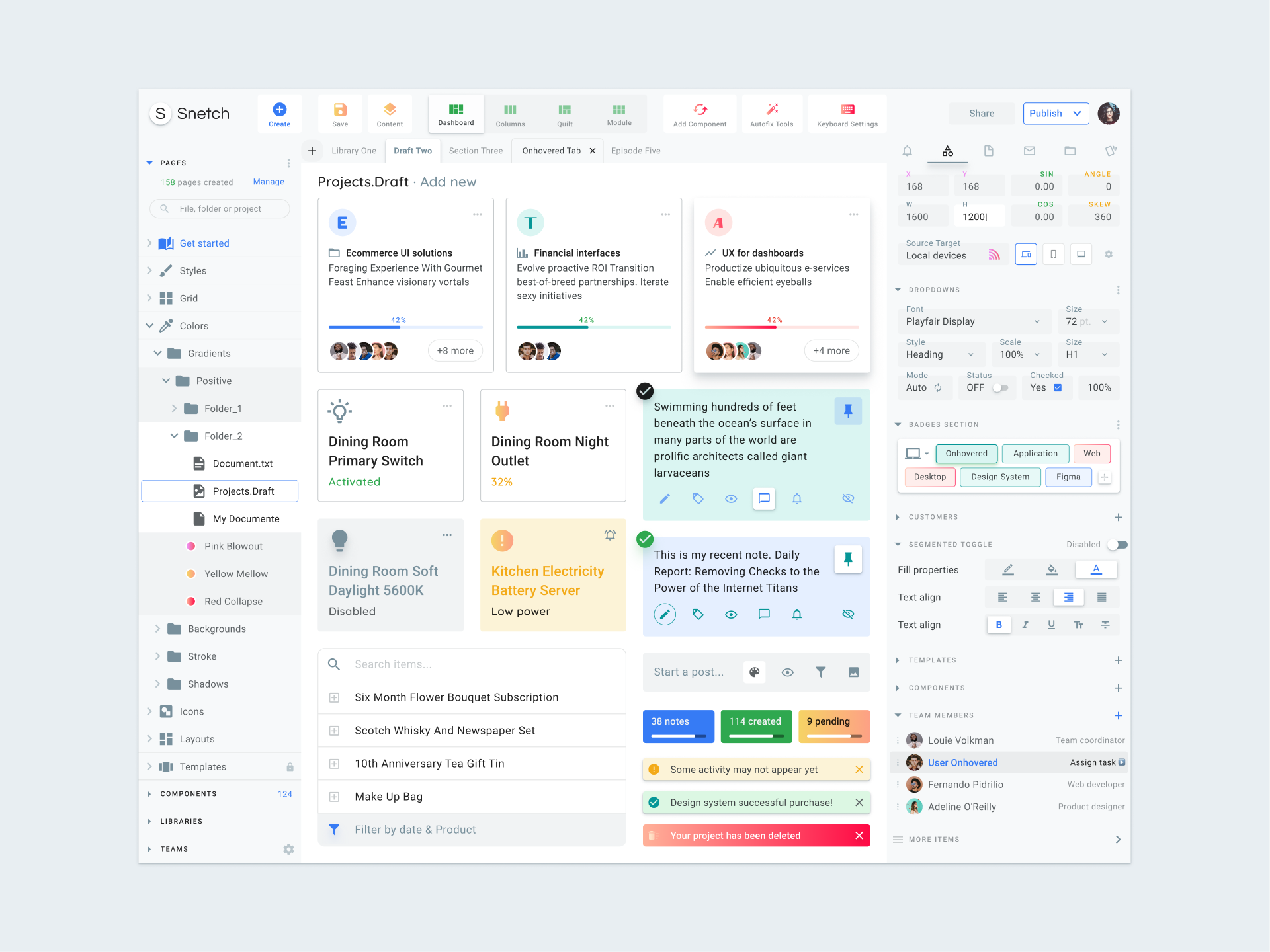Select the underline text format button
This screenshot has width=1270, height=952.
click(x=1051, y=625)
